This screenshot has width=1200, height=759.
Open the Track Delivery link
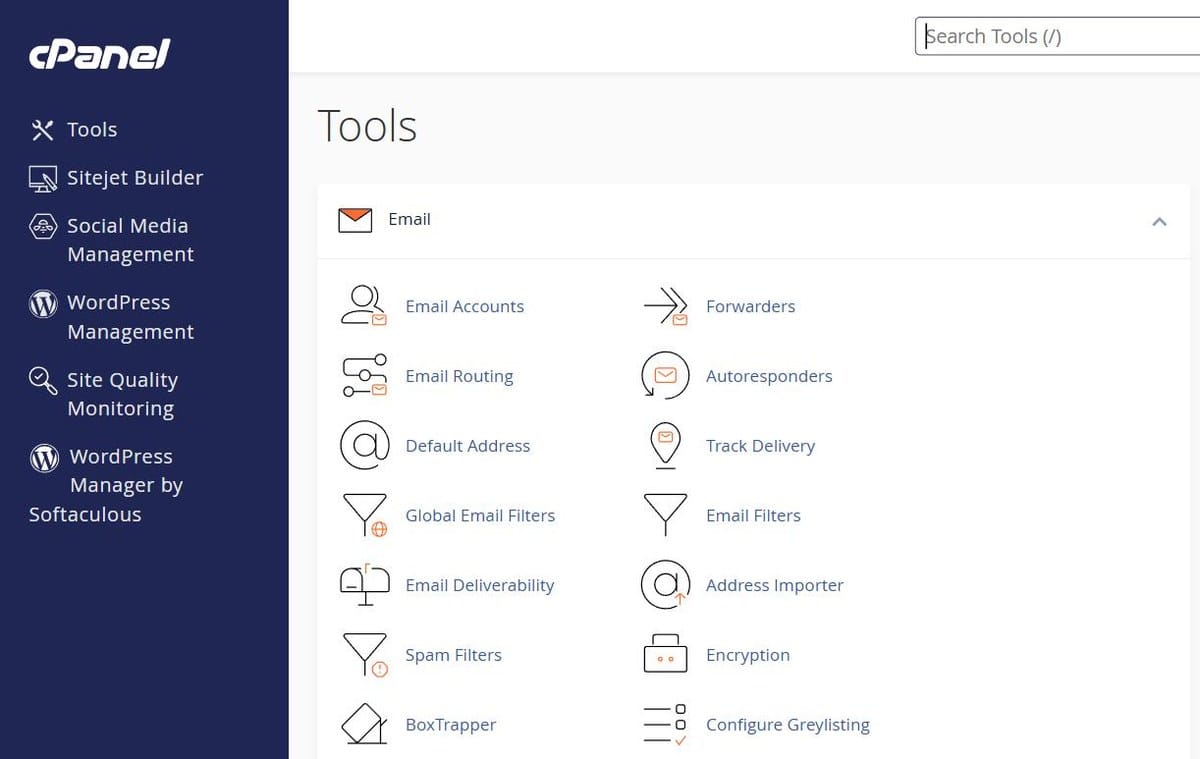click(x=760, y=446)
